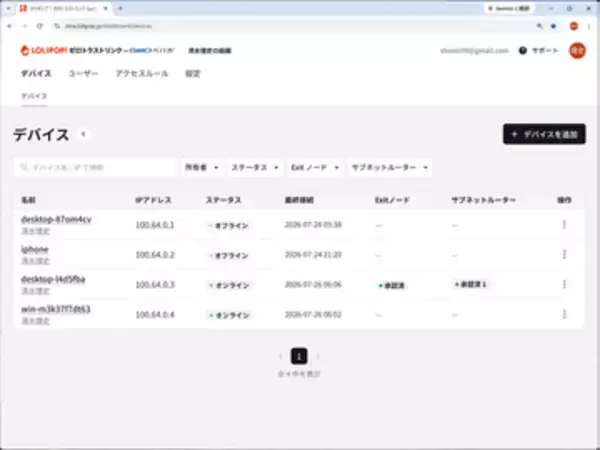Click オンライン status of win-m3k37f7dt63
The width and height of the screenshot is (600, 450).
229,315
